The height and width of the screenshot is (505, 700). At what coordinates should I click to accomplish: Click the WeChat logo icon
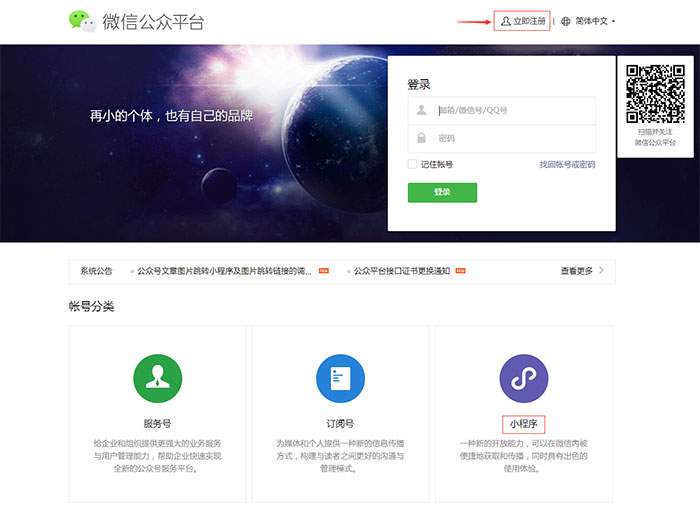pos(83,21)
